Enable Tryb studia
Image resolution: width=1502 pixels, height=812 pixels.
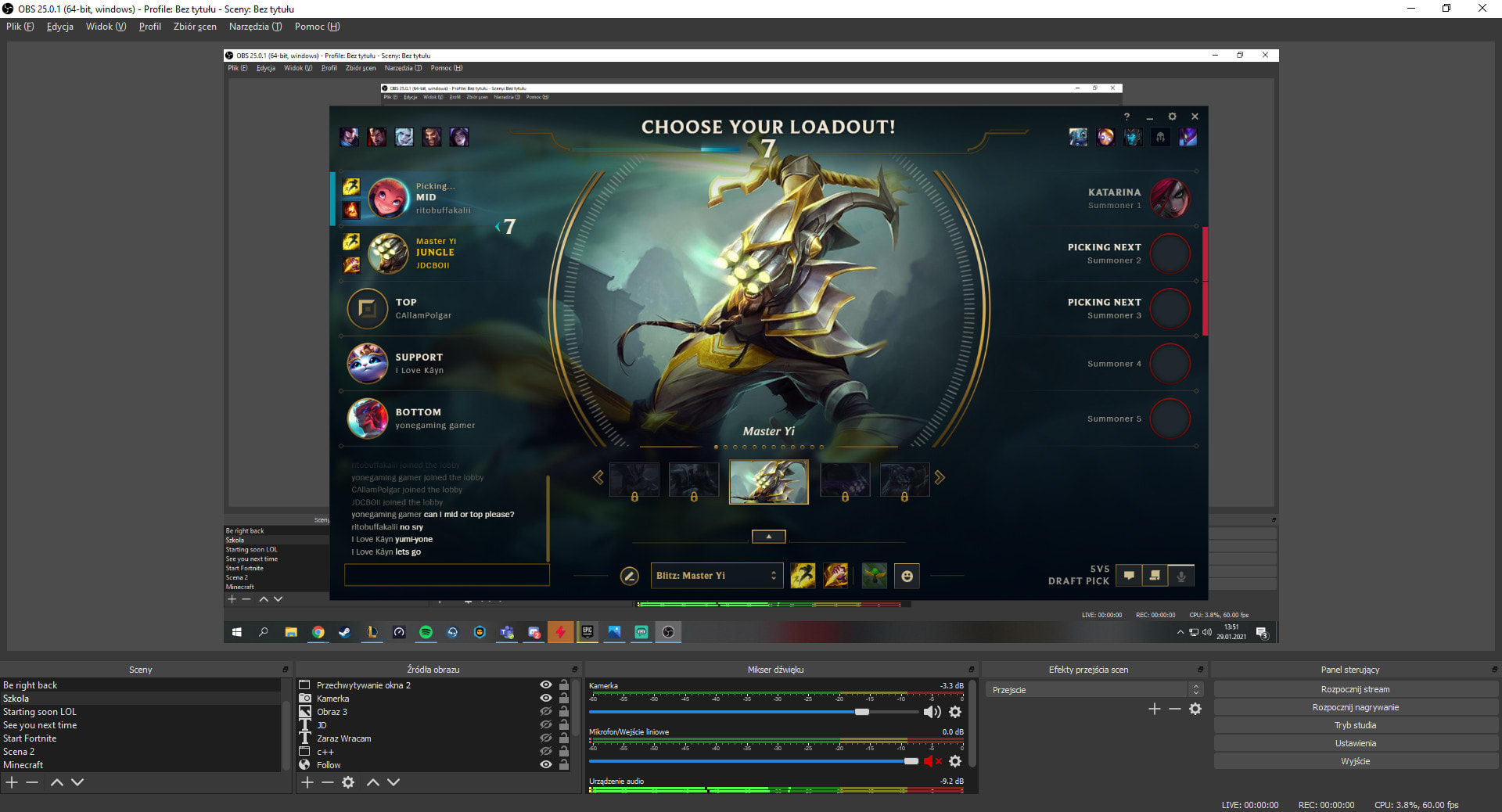tap(1355, 726)
